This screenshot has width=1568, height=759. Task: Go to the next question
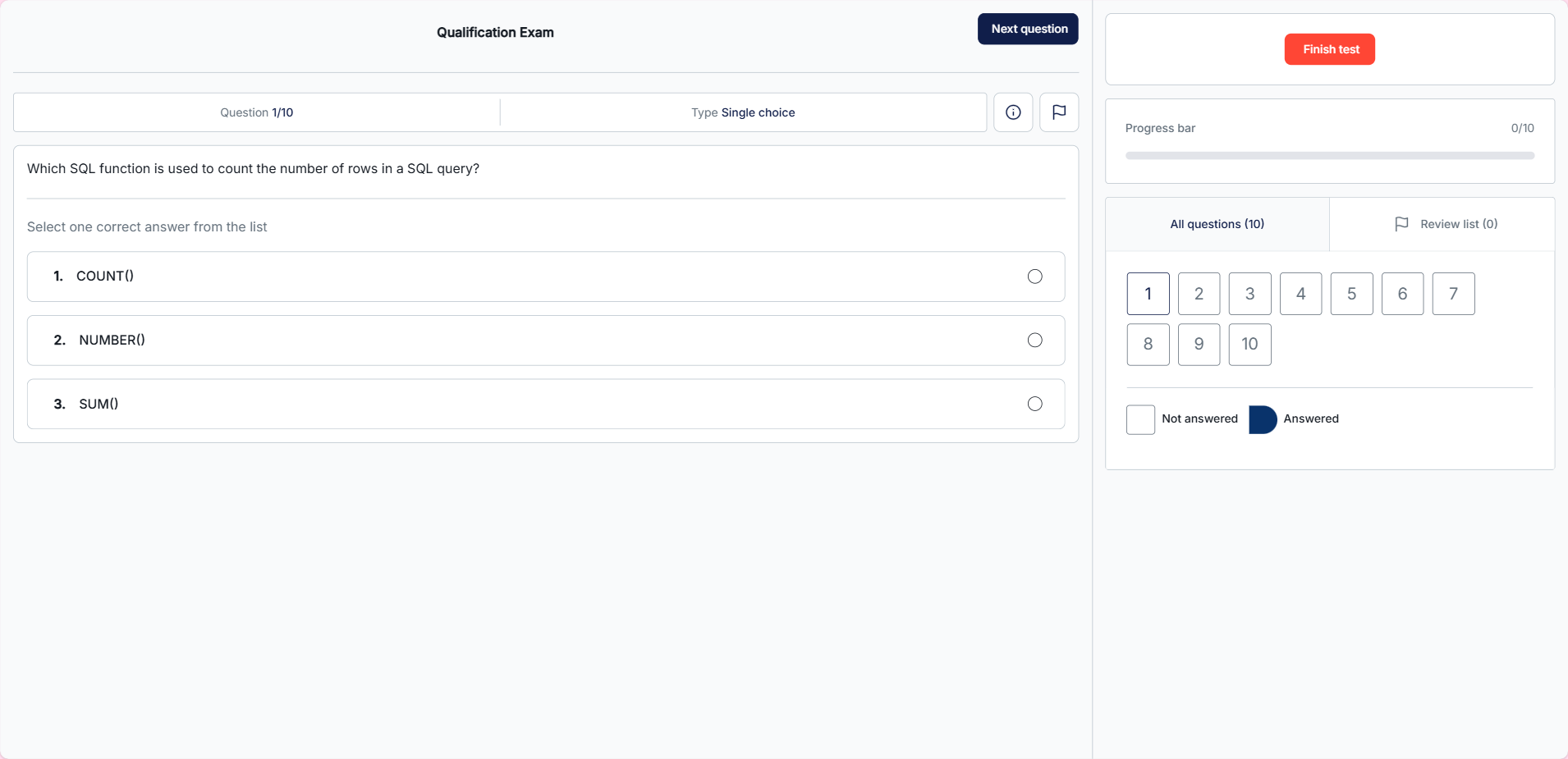1028,30
